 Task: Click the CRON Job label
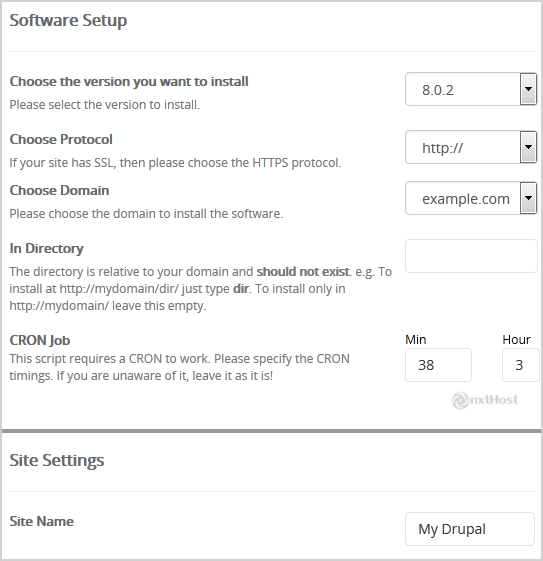[40, 340]
